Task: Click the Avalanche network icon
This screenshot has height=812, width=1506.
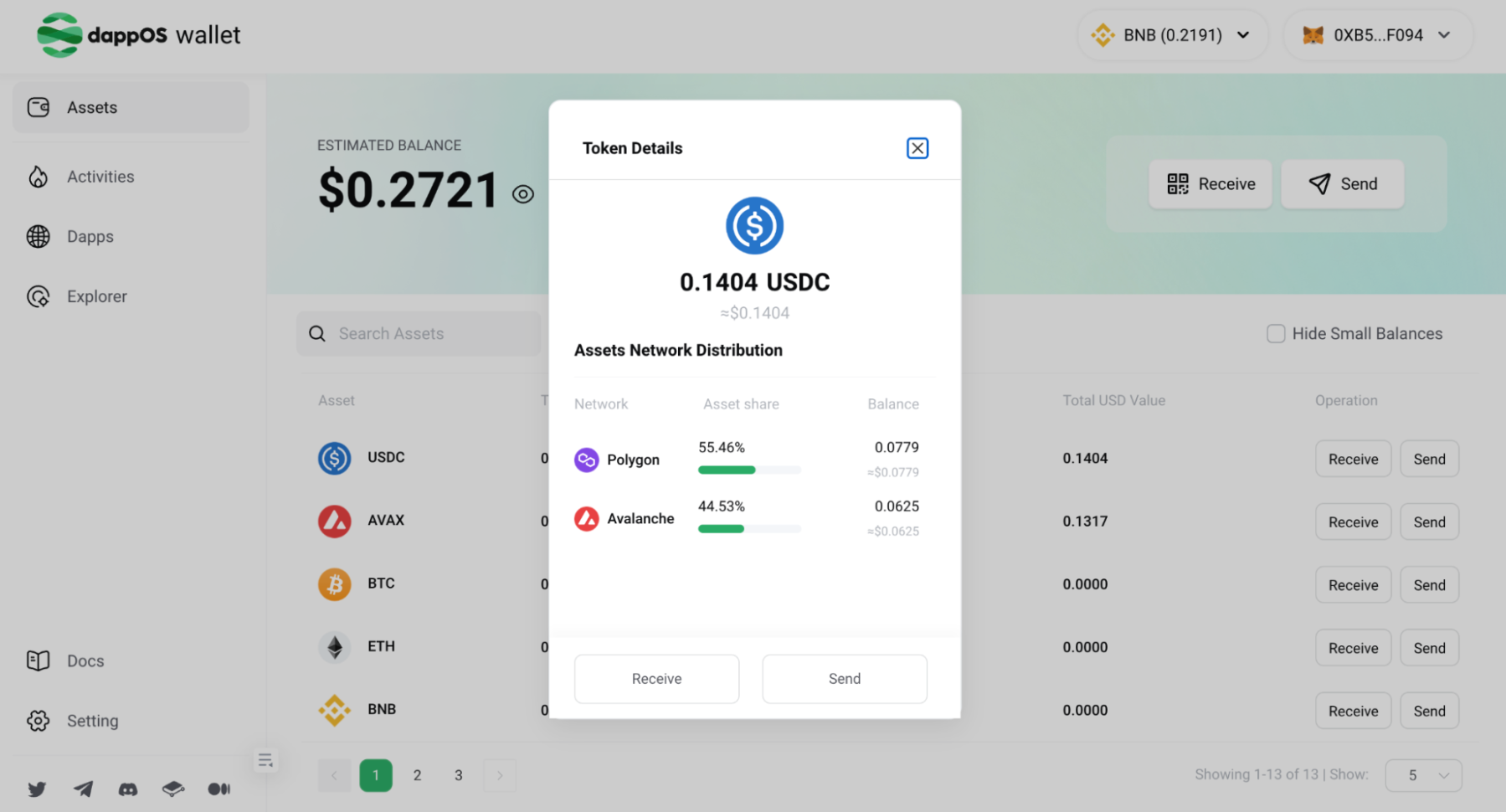Action: [587, 519]
